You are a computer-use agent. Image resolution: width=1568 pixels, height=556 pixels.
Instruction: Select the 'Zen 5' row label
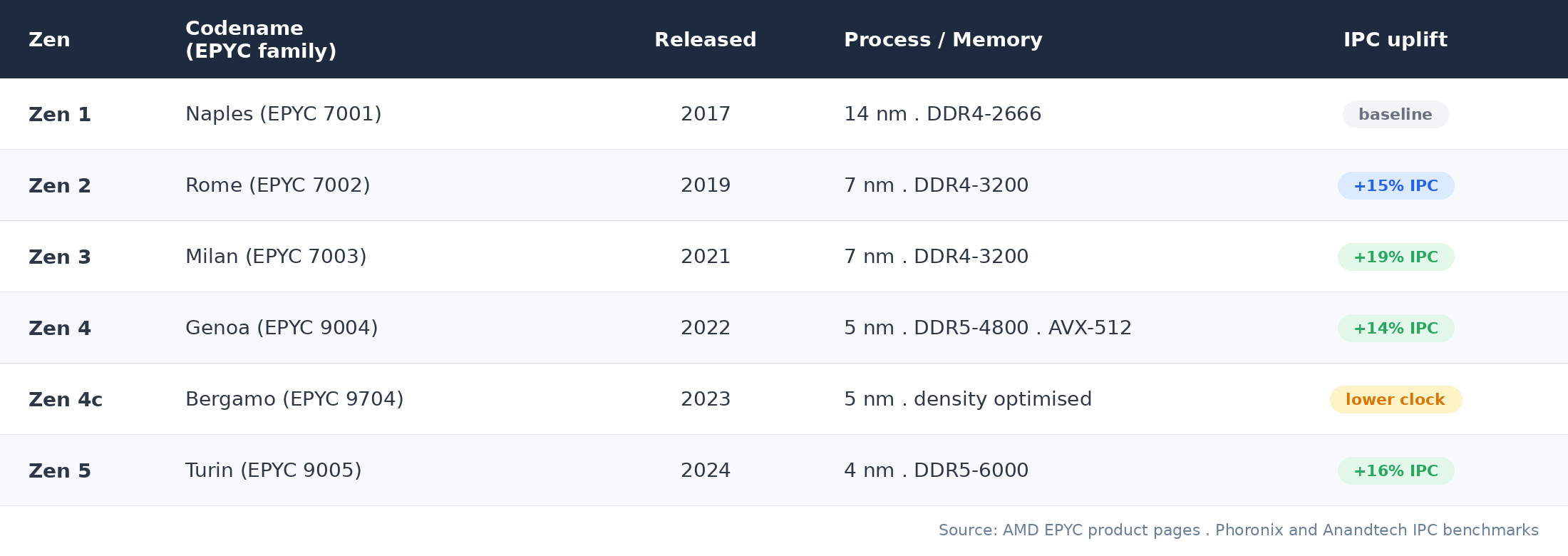click(60, 471)
